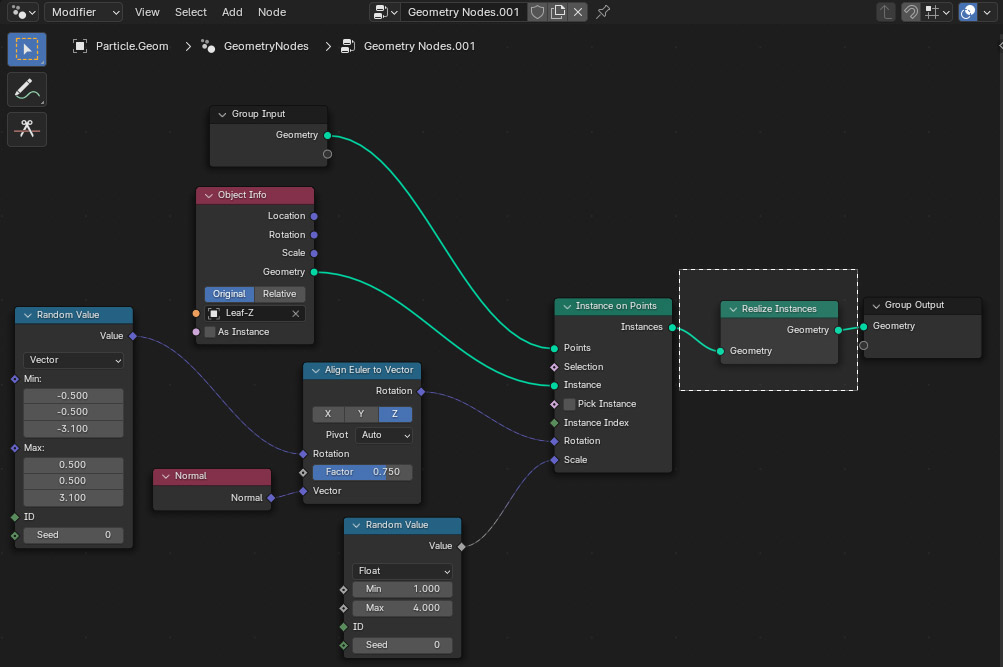Open the Modifier type dropdown
1003x667 pixels.
[x=84, y=12]
